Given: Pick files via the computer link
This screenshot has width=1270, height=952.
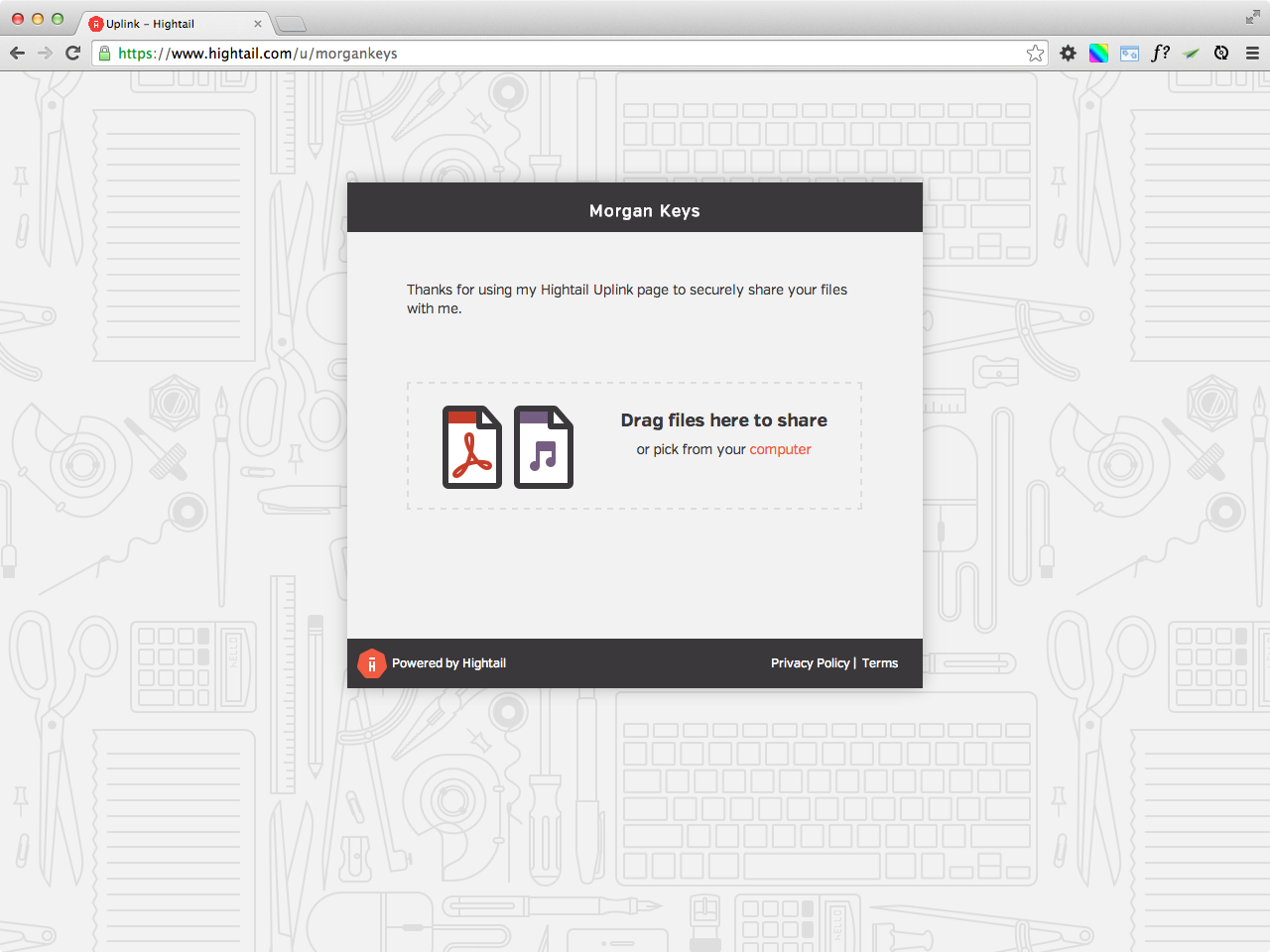Looking at the screenshot, I should point(780,449).
